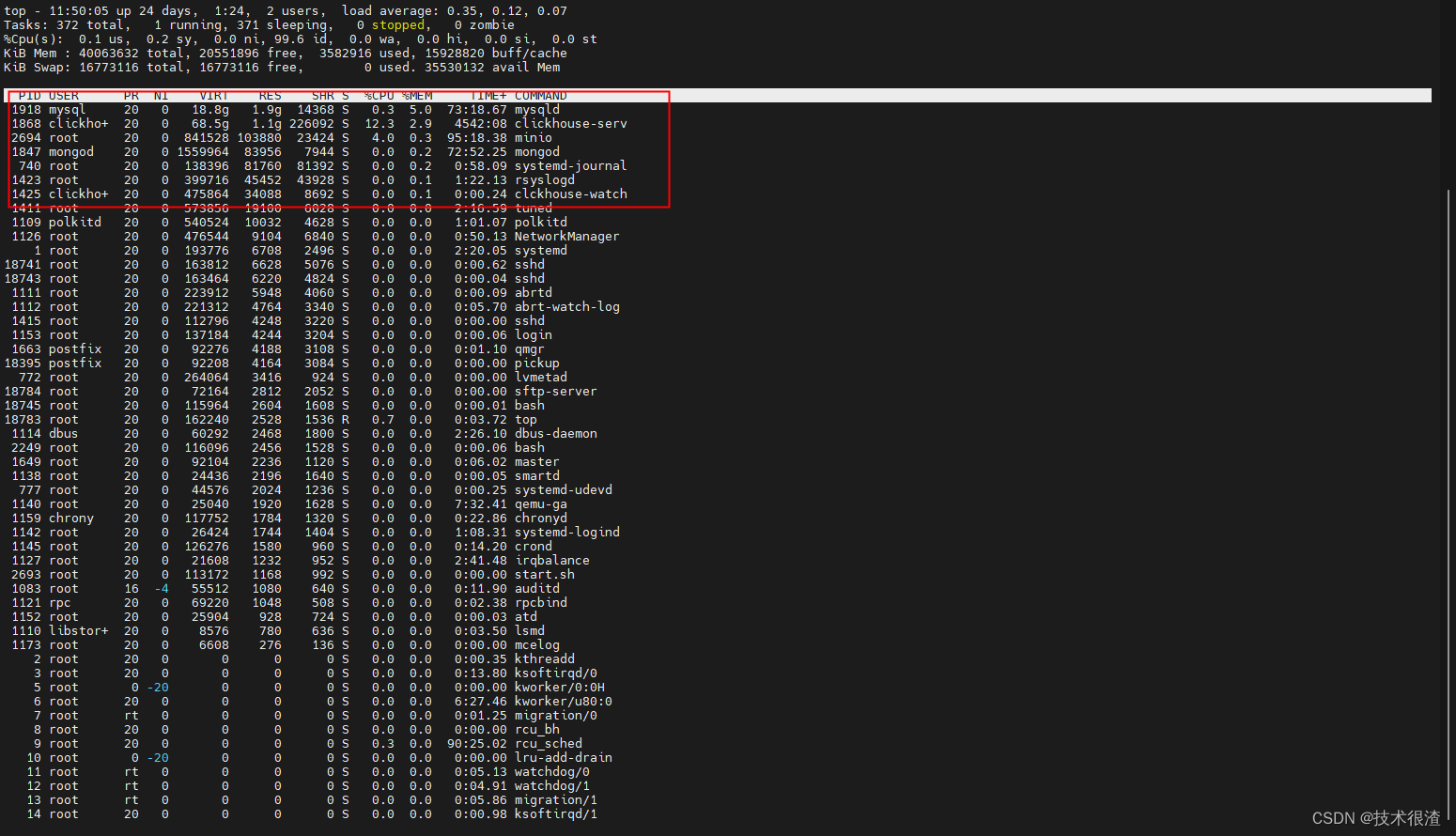Viewport: 1456px width, 836px height.
Task: Click the libstor+ user name
Action: pyautogui.click(x=79, y=631)
